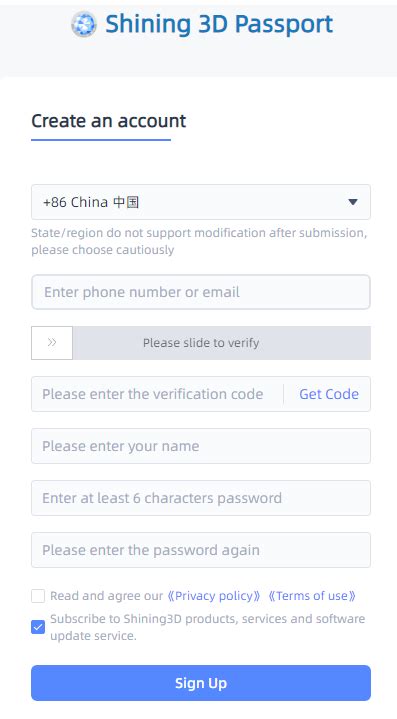Viewport: 397px width, 719px height.
Task: Open the Privacy policy link
Action: pyautogui.click(x=214, y=596)
